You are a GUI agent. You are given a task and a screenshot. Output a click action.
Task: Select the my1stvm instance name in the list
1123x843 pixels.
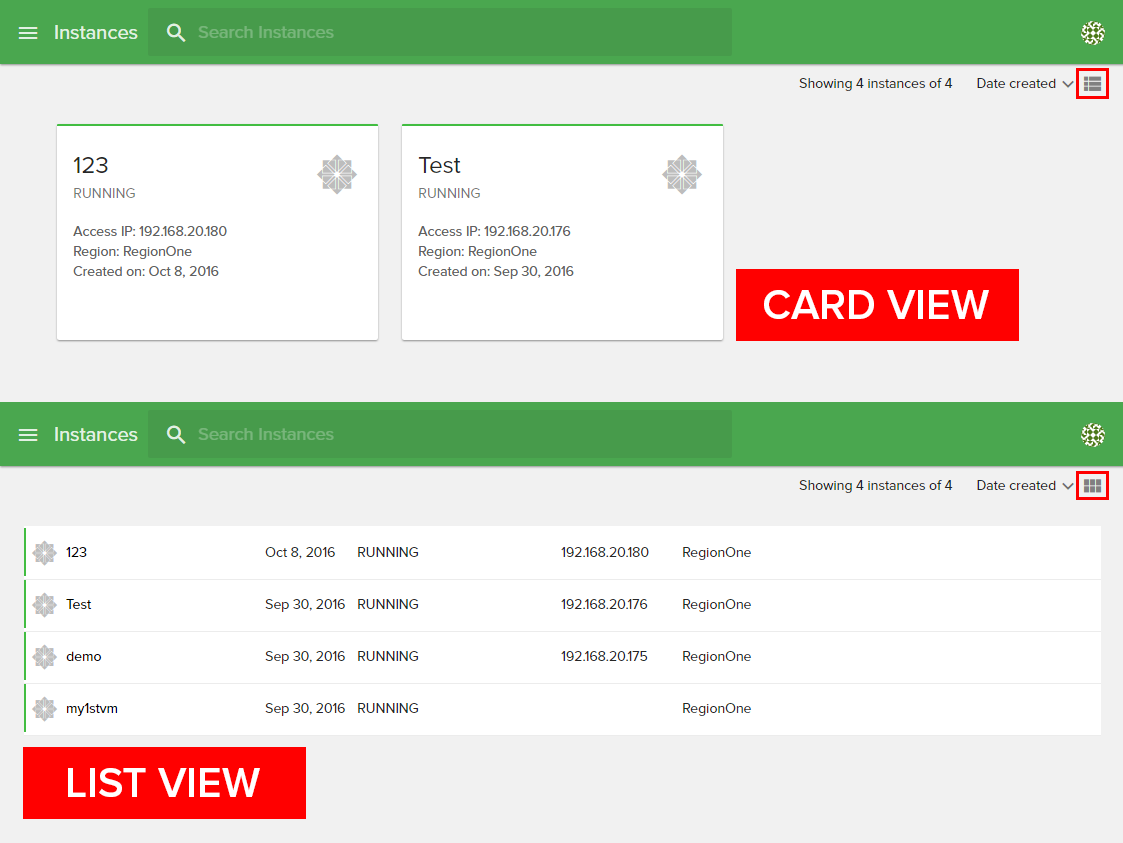[x=92, y=709]
